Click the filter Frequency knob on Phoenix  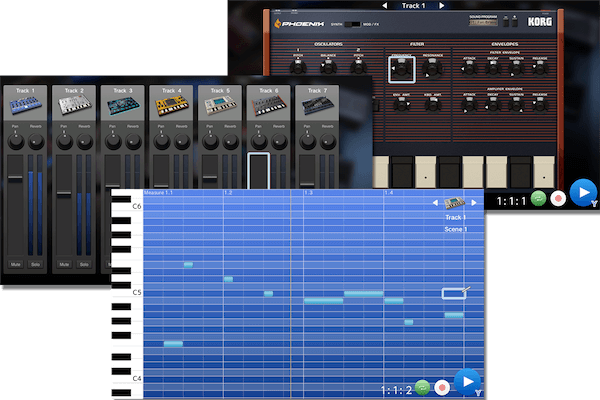tap(401, 68)
